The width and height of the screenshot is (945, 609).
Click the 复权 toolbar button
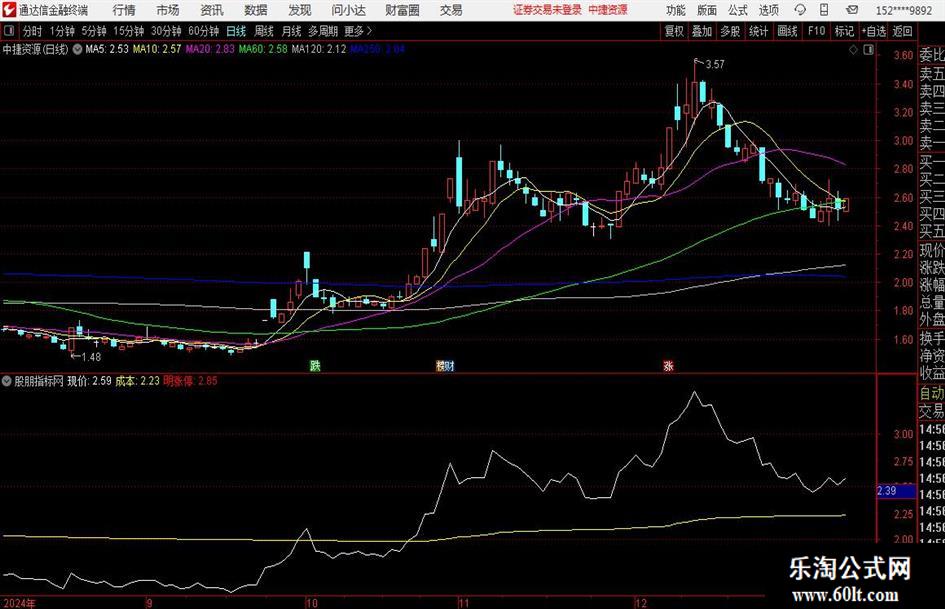tap(674, 31)
